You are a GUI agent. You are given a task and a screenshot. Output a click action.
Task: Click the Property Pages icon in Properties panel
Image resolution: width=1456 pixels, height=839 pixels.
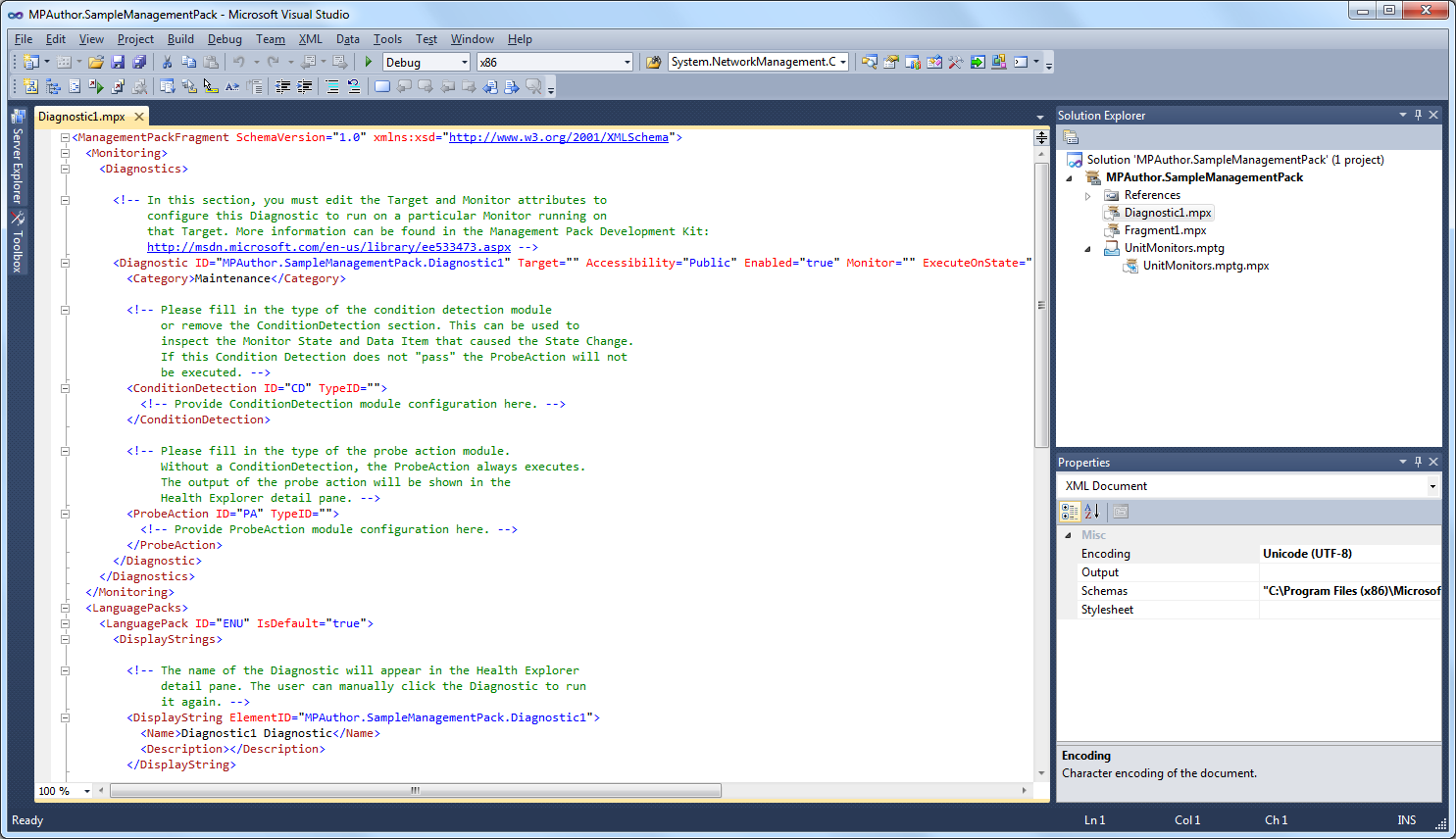1121,512
